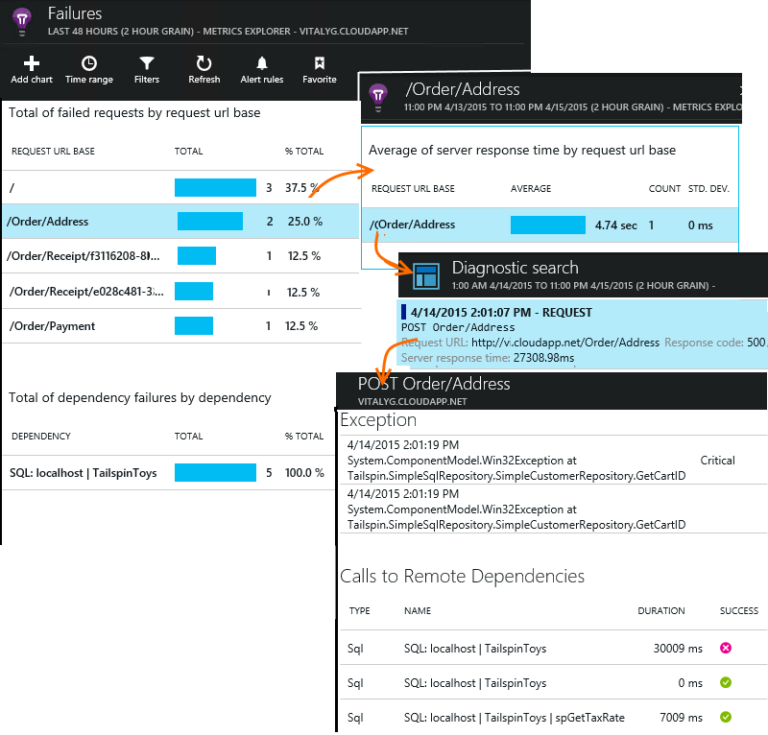Open the SQL call with 30009 ms duration

(x=553, y=648)
